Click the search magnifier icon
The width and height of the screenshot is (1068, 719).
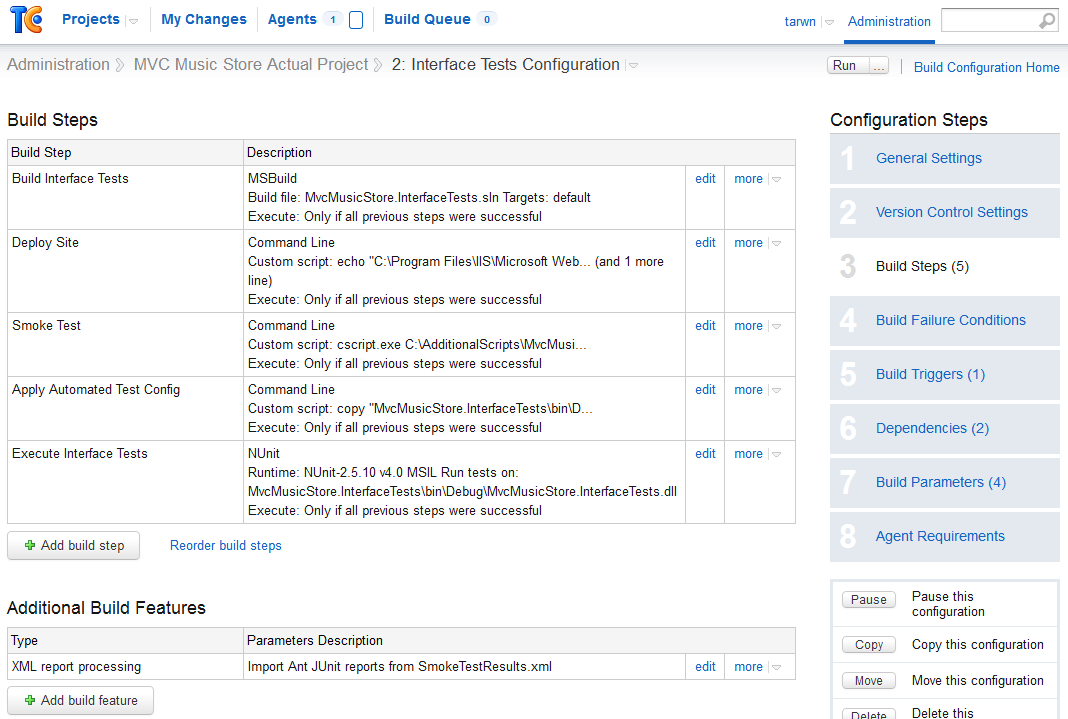tap(1047, 21)
